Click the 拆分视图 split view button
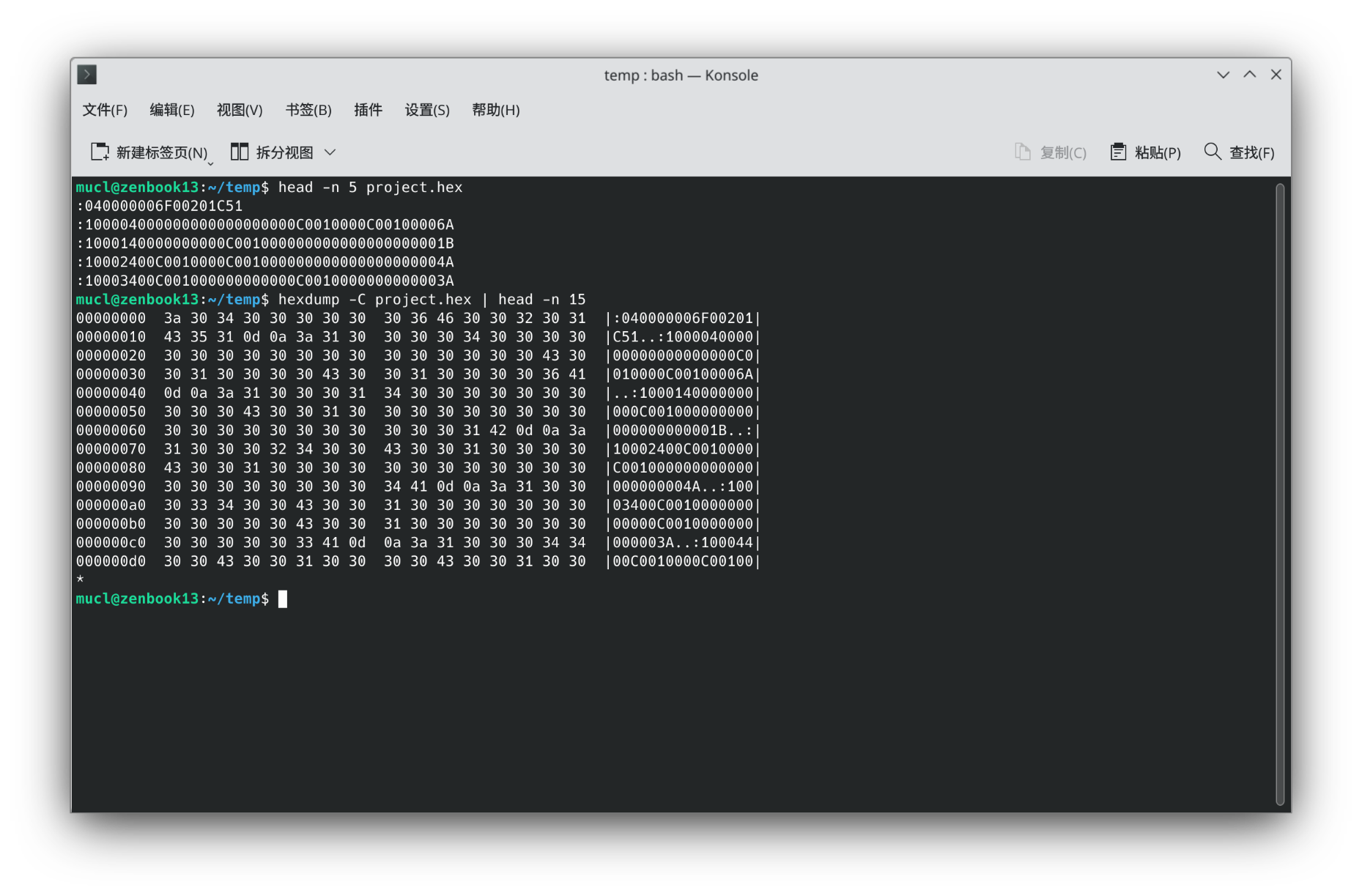The height and width of the screenshot is (896, 1362). tap(272, 152)
